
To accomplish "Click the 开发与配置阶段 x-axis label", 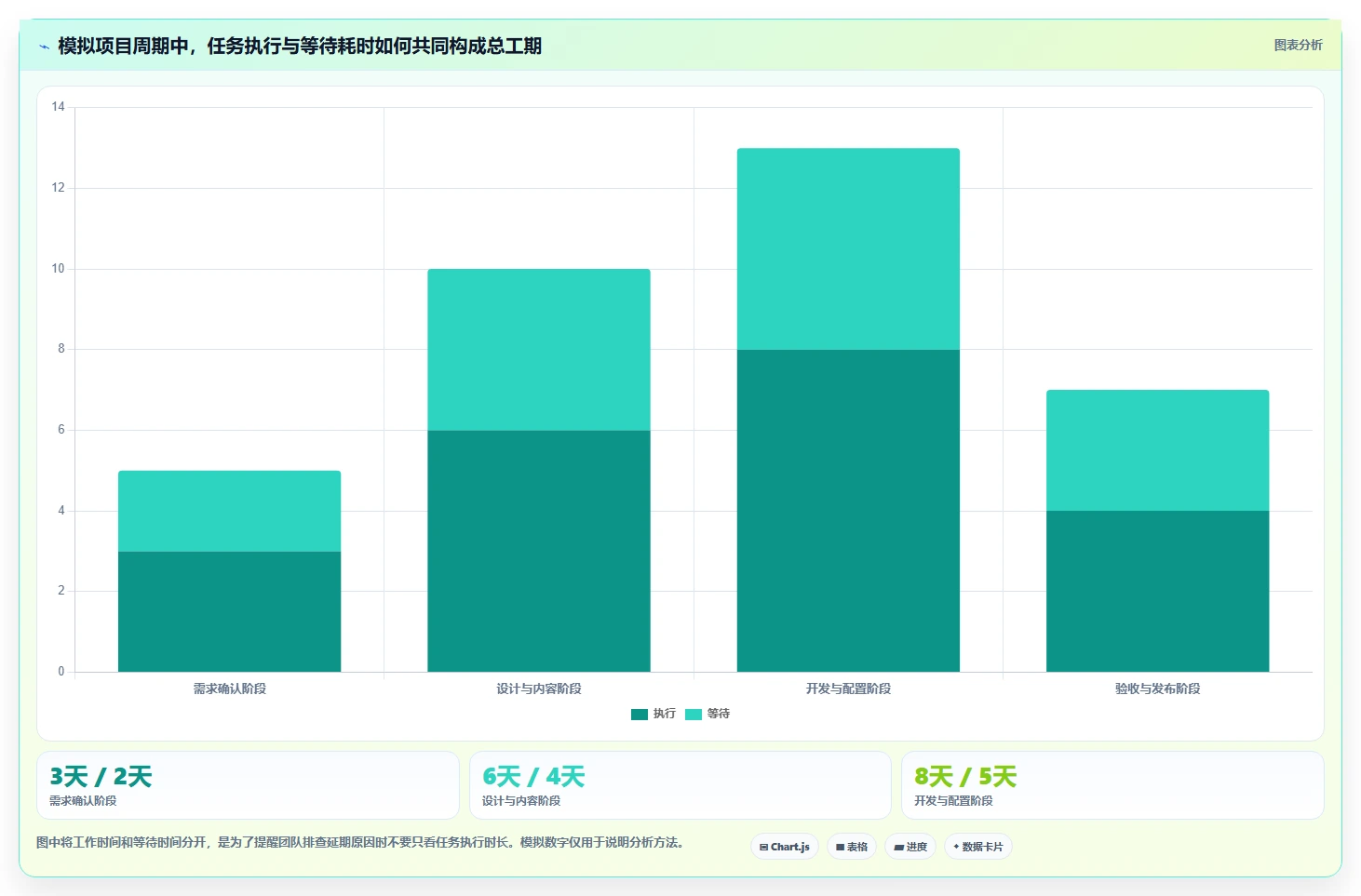I will pos(848,689).
